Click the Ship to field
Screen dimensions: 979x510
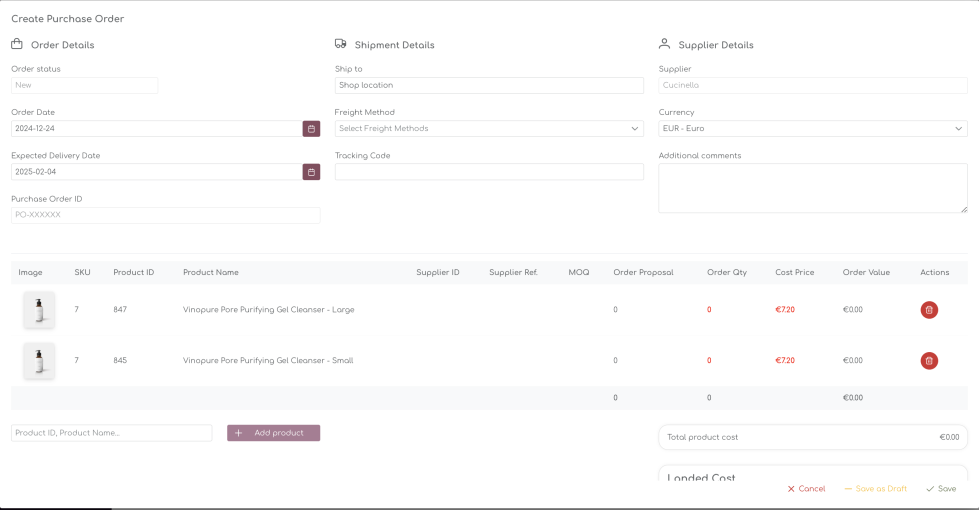click(x=489, y=86)
